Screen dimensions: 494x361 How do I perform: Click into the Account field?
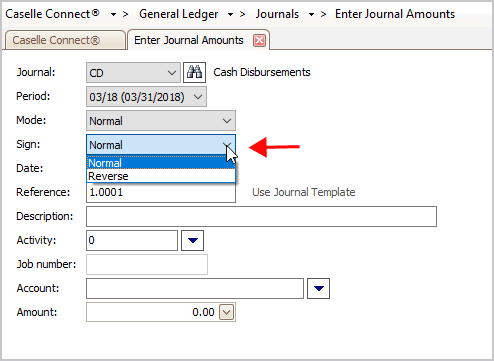coord(195,288)
